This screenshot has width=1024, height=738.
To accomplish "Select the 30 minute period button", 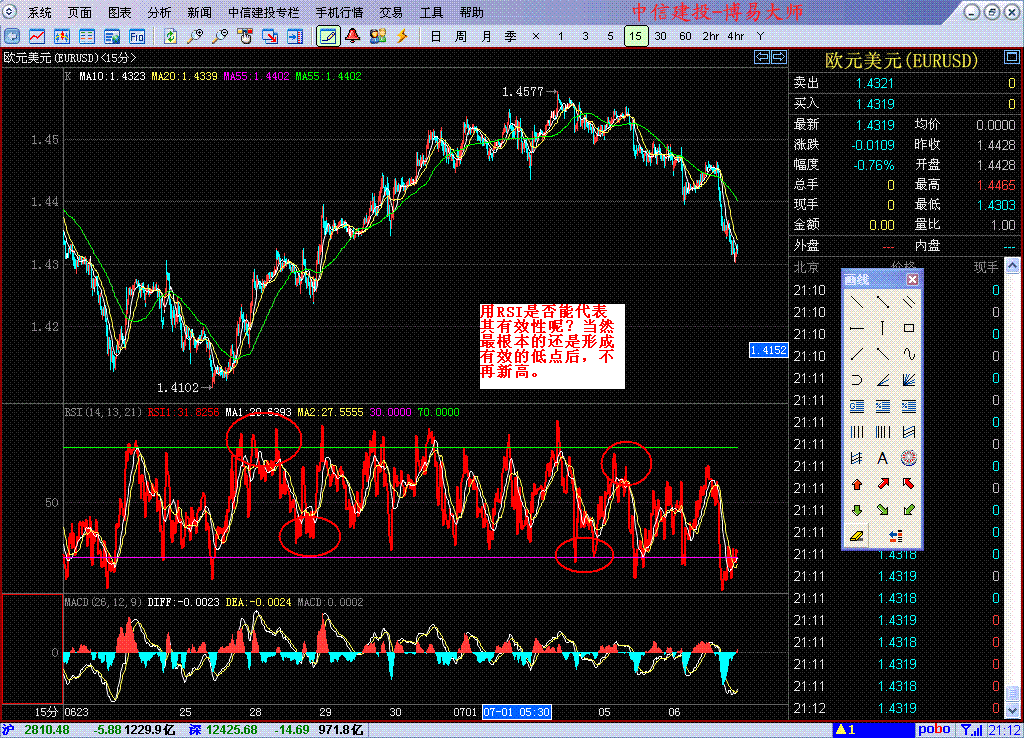I will 660,37.
